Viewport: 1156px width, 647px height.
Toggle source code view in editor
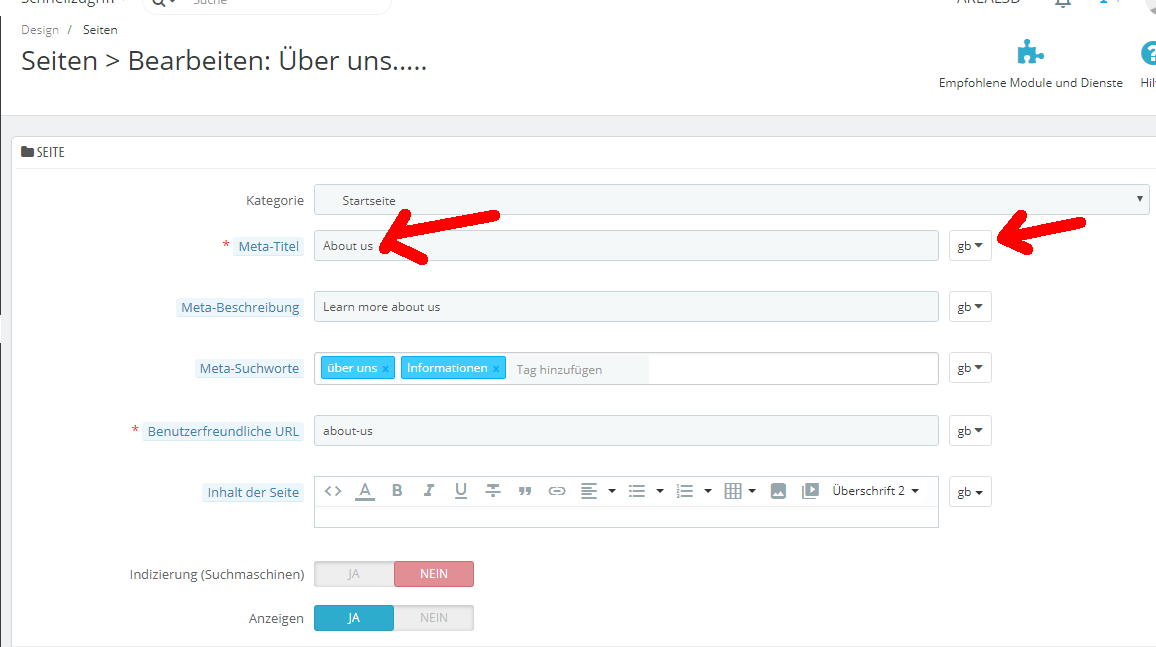pyautogui.click(x=332, y=491)
